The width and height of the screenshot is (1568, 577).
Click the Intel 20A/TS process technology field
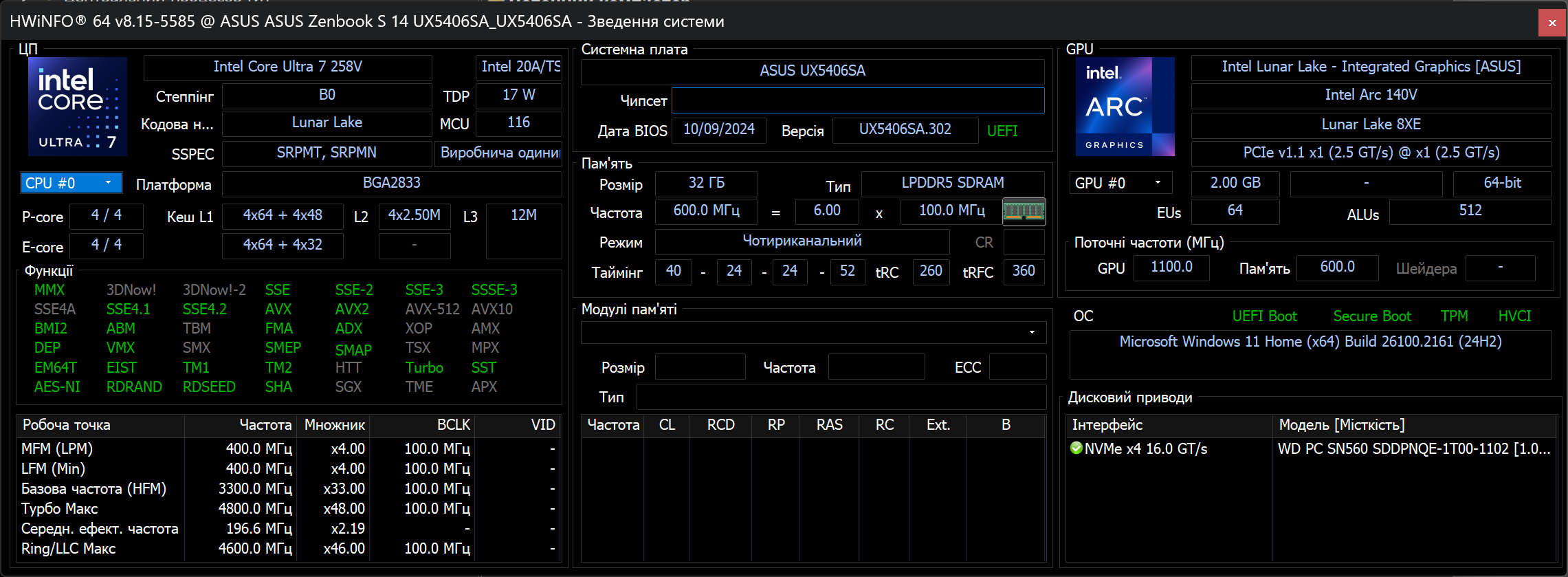[520, 67]
